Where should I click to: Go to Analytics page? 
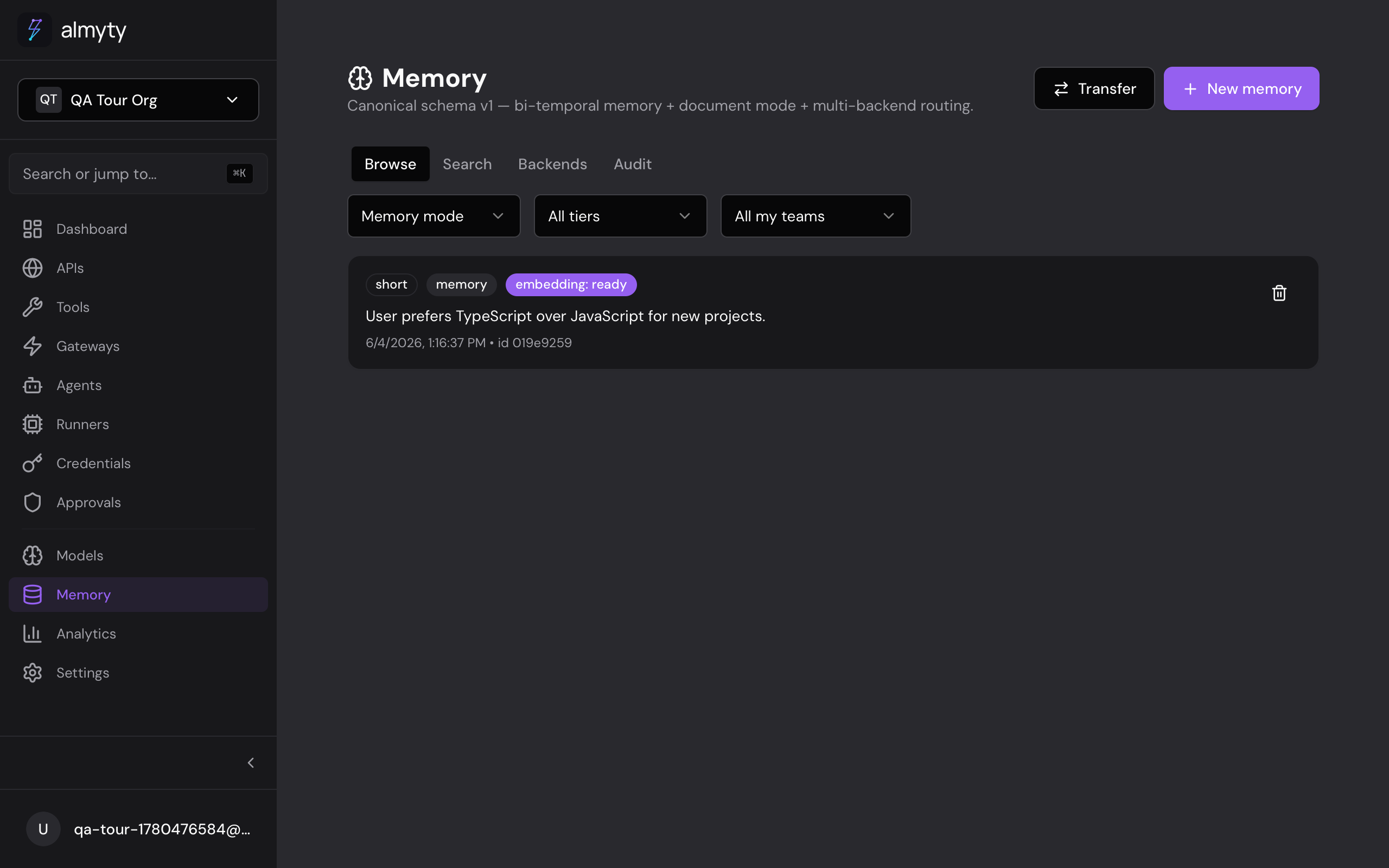138,634
